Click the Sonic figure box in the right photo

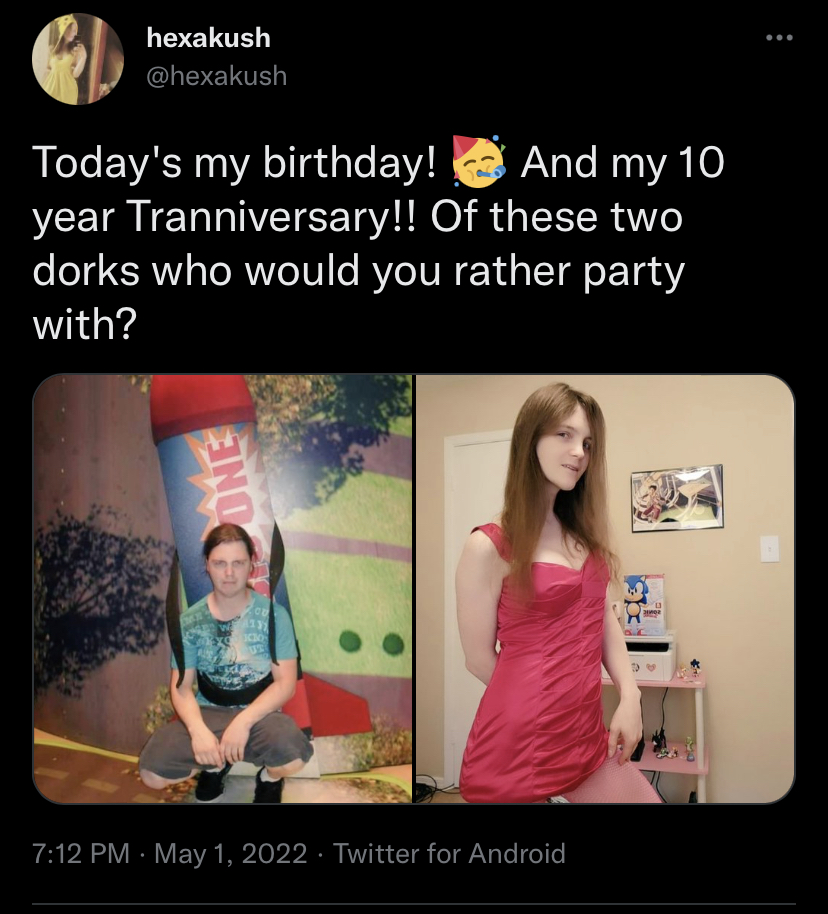644,604
